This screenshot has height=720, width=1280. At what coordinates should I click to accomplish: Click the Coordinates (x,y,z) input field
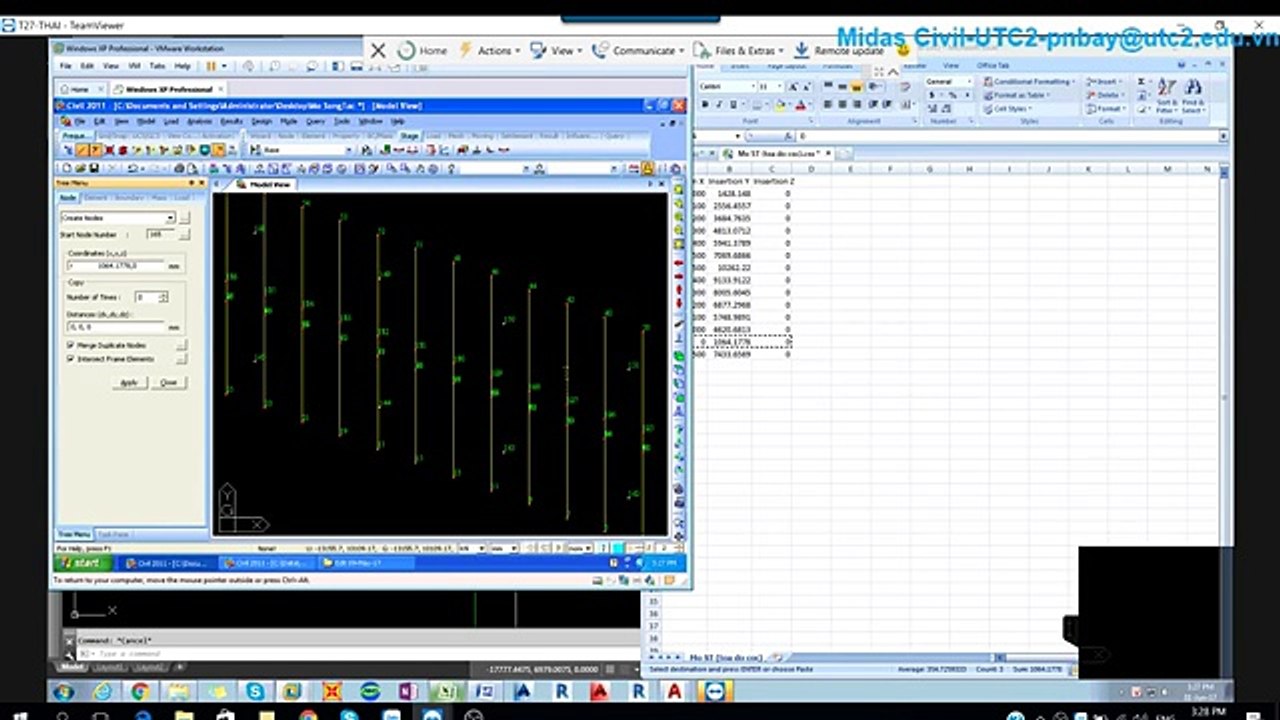(x=116, y=266)
